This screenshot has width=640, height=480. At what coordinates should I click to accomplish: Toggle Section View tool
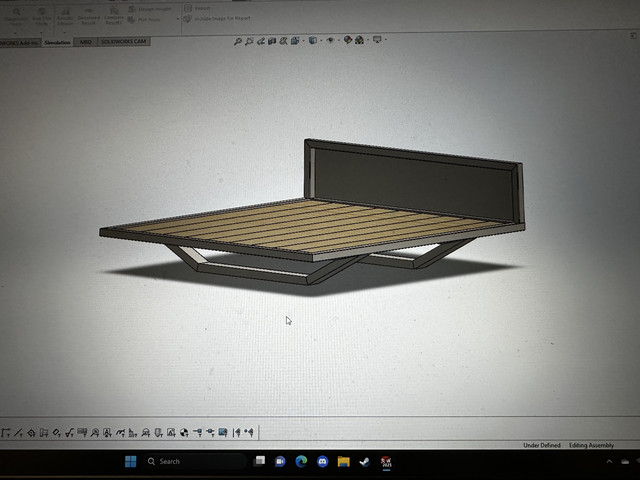coord(272,41)
